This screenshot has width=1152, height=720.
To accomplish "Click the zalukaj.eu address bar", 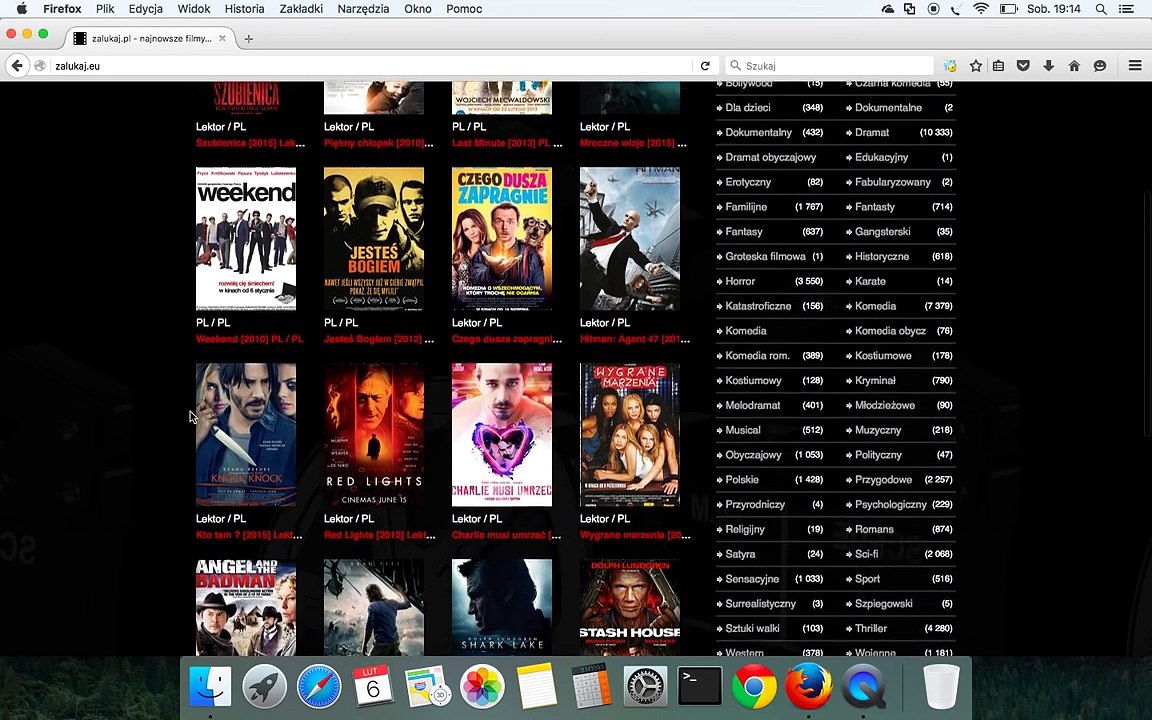I will (x=371, y=65).
